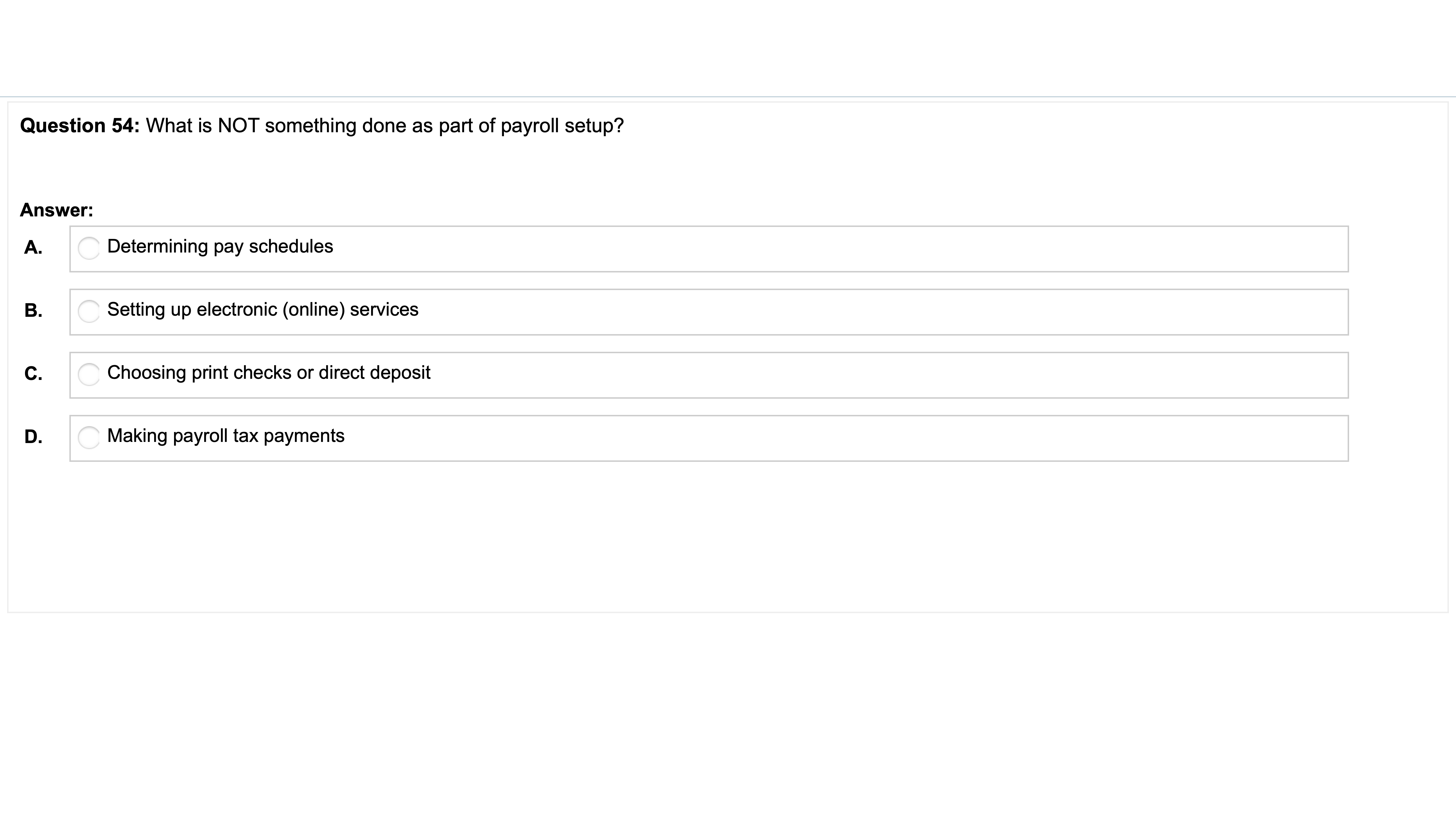Click the question text about payroll setup

point(384,125)
